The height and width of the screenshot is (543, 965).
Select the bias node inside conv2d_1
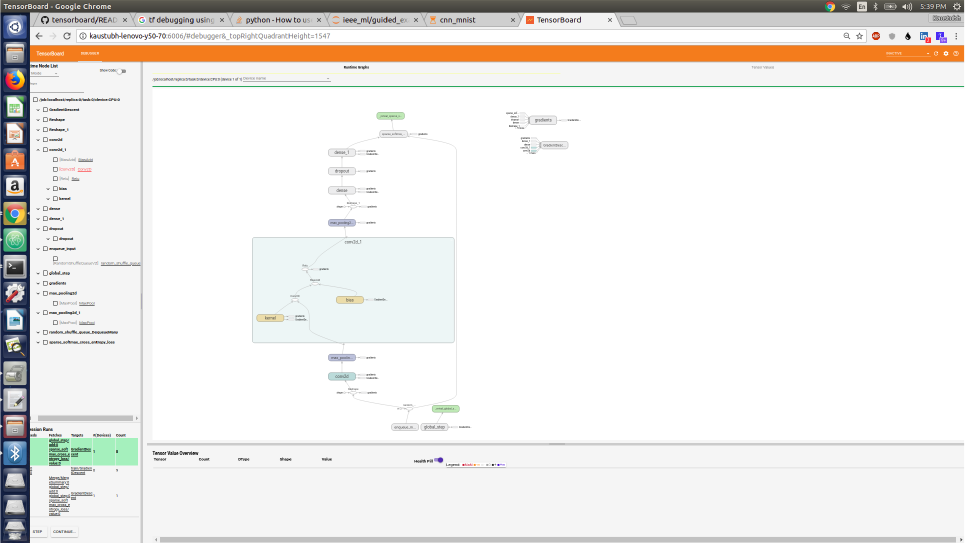click(350, 300)
